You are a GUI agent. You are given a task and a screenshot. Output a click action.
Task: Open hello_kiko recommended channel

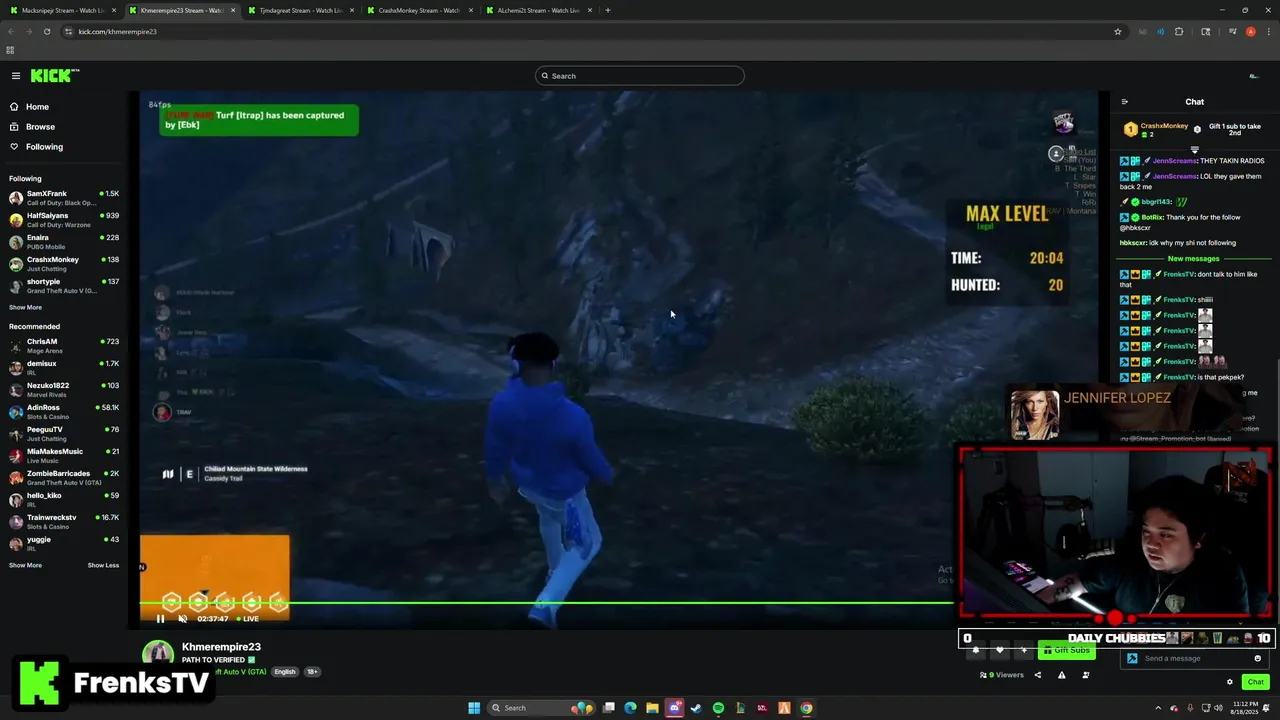tap(64, 499)
